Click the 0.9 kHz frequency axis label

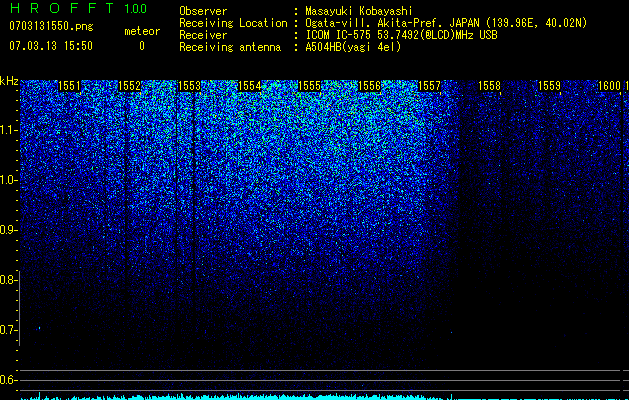pos(8,230)
